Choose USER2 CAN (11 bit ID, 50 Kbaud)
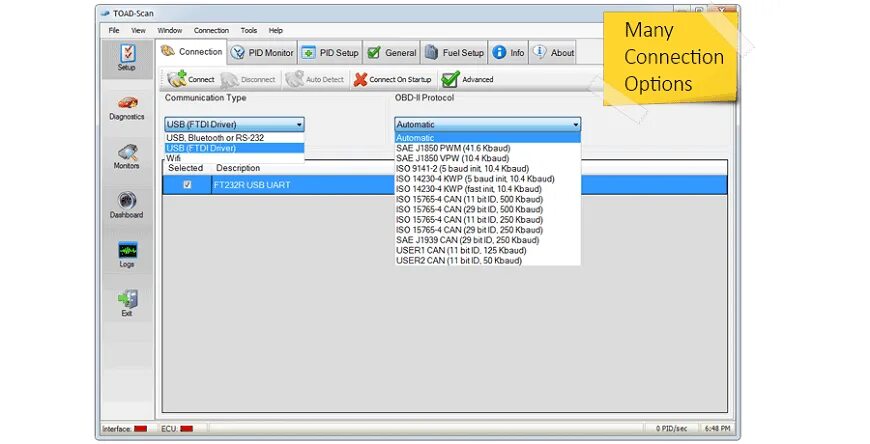This screenshot has height=444, width=870. (x=488, y=260)
